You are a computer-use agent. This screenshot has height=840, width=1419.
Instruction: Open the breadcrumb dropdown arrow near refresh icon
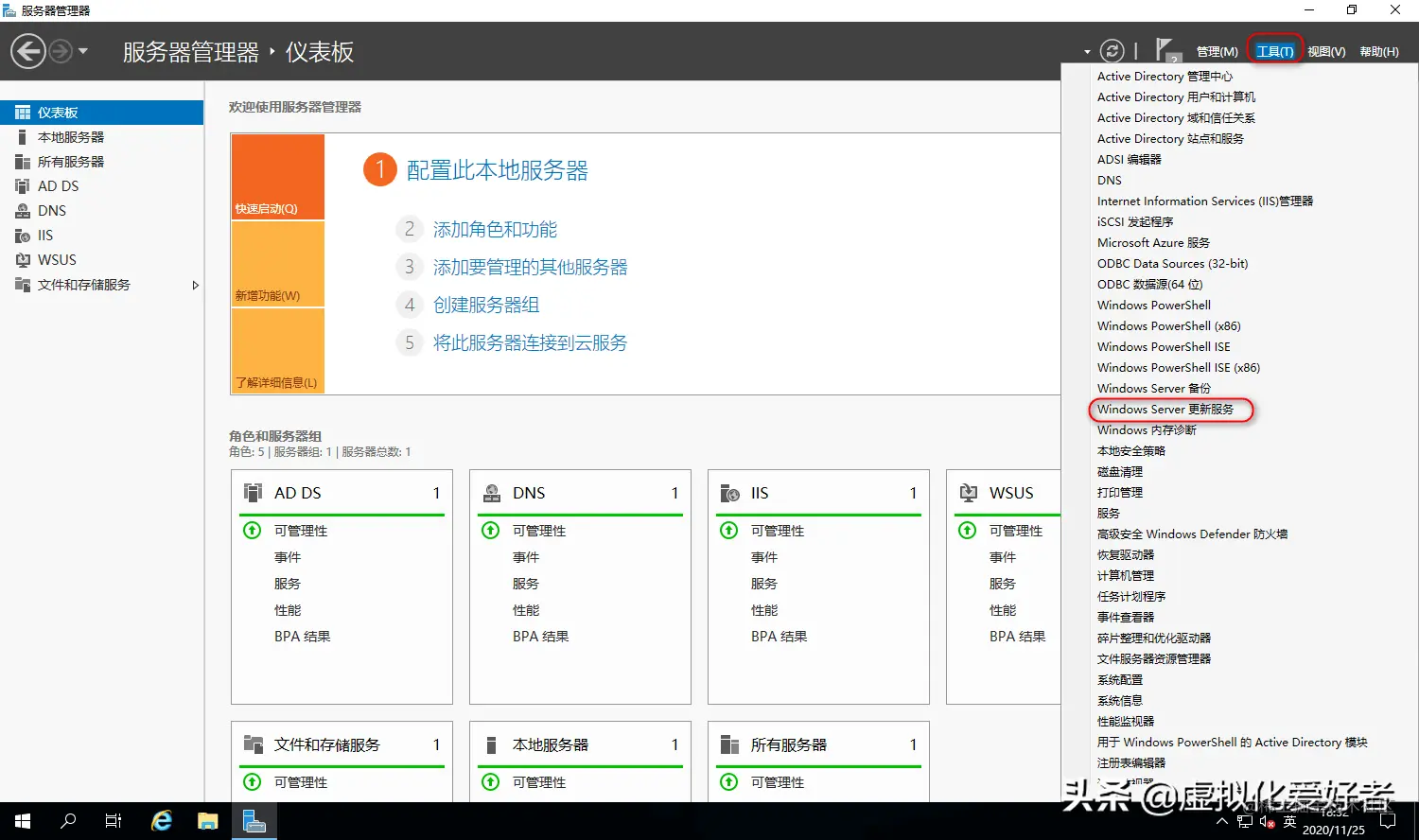coord(1085,50)
